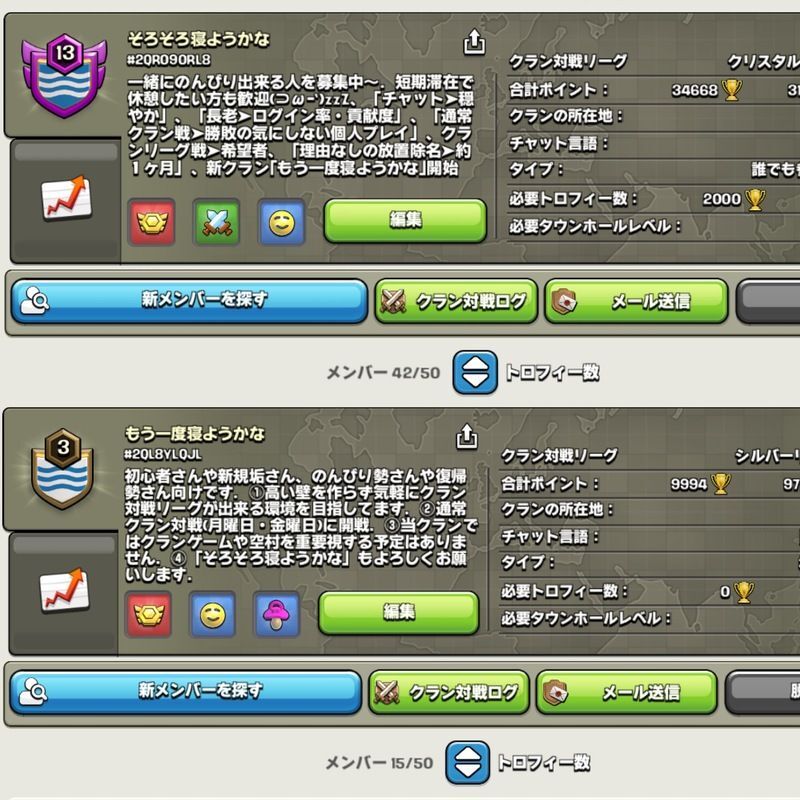Click 編集 button in the upper clan
Image resolution: width=800 pixels, height=800 pixels.
(x=406, y=220)
